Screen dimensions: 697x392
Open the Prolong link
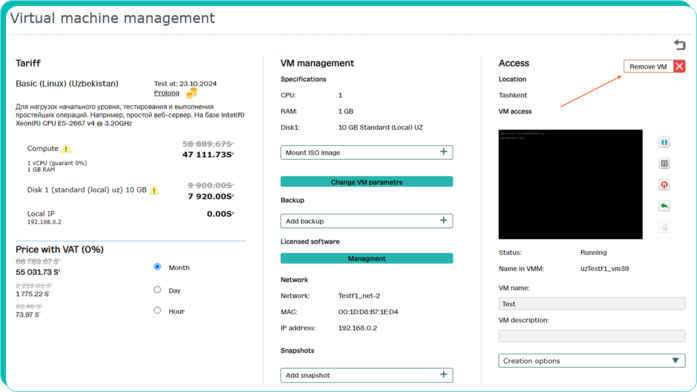pos(167,93)
